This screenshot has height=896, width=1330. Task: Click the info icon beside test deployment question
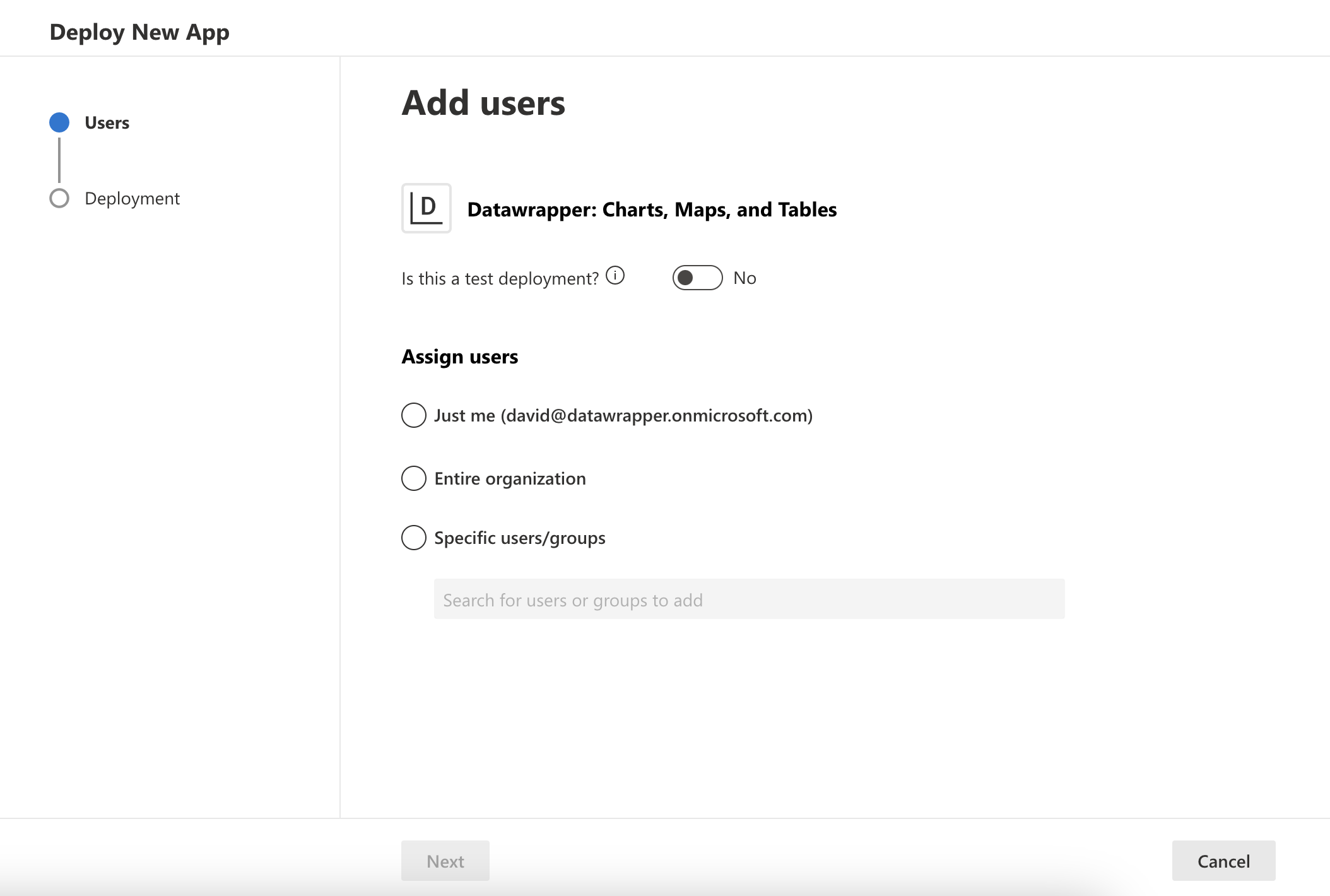615,276
